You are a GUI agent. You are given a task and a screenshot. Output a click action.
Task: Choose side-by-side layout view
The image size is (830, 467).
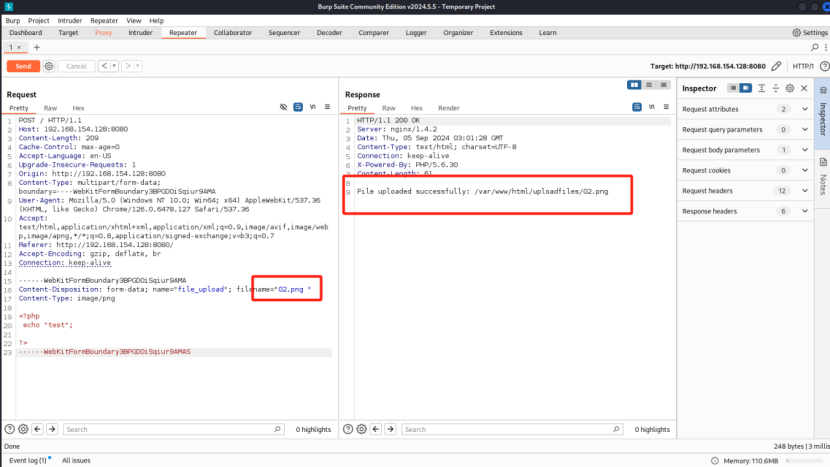pyautogui.click(x=634, y=85)
